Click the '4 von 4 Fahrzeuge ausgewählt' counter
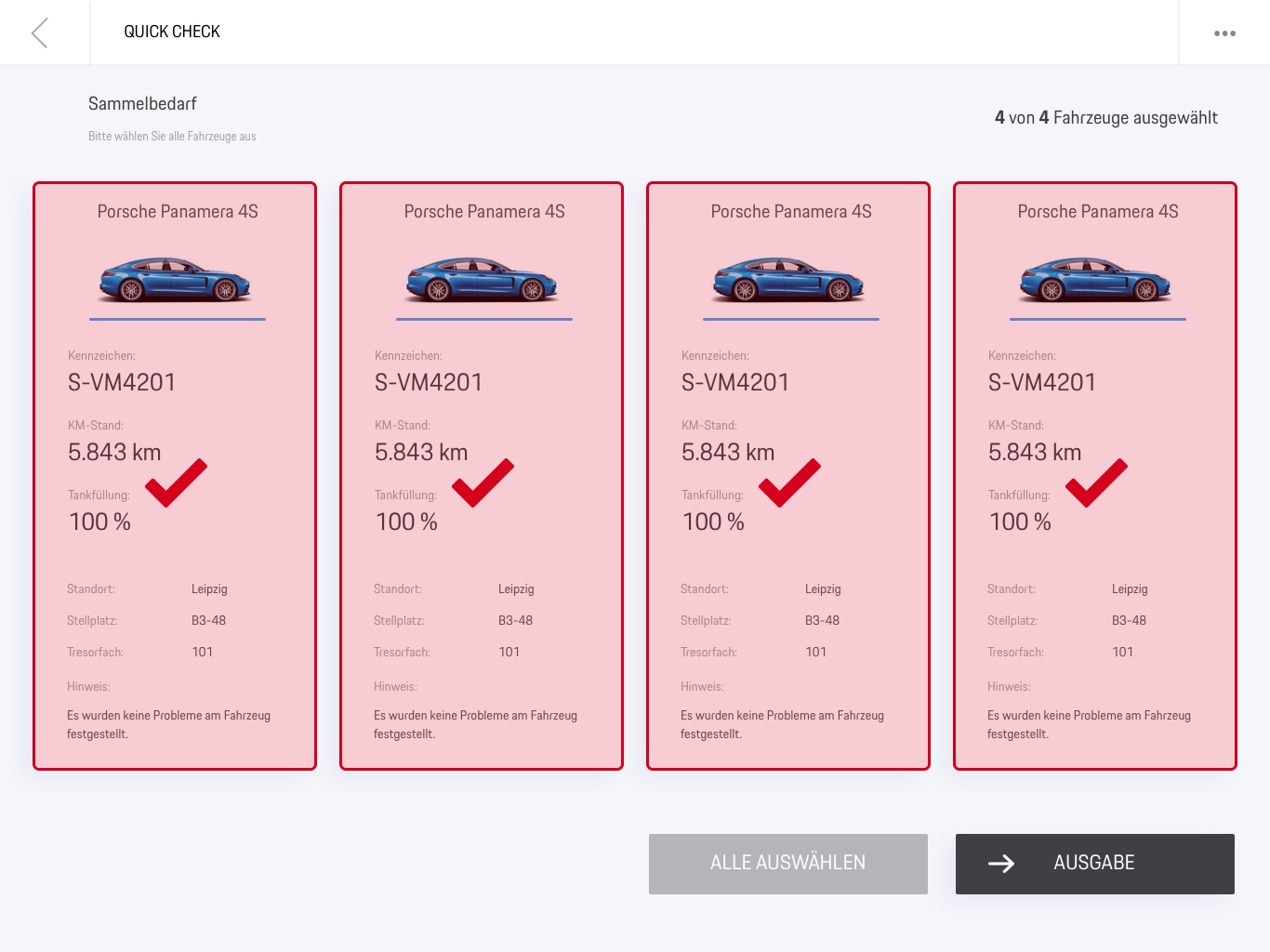The image size is (1270, 952). 1105,118
